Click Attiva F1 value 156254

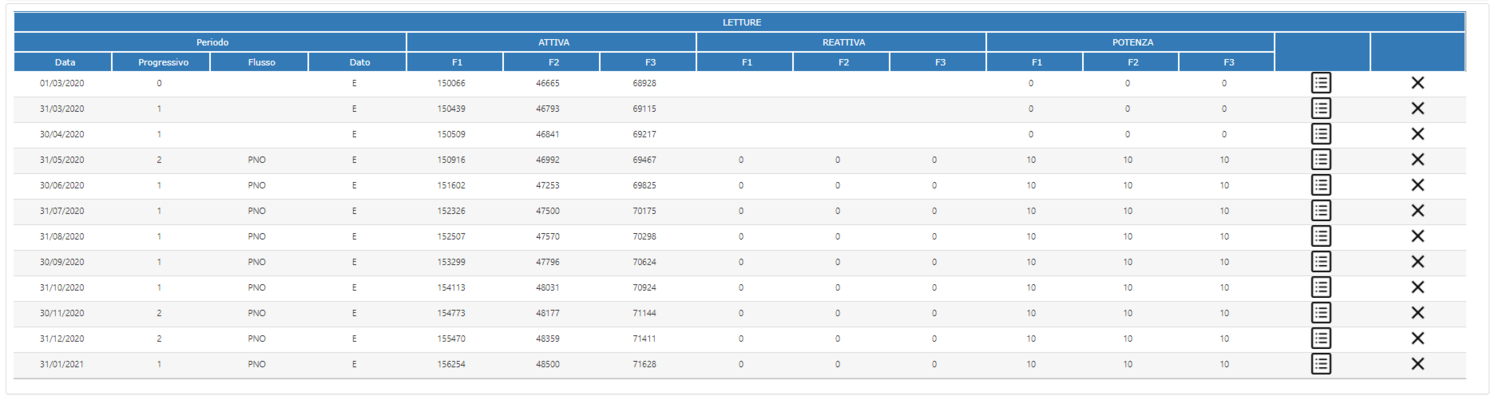(x=452, y=364)
